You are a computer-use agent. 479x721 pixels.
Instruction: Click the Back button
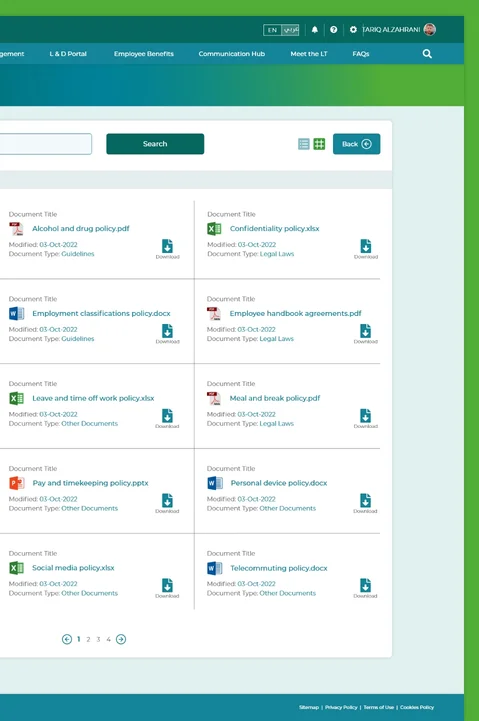click(x=356, y=144)
